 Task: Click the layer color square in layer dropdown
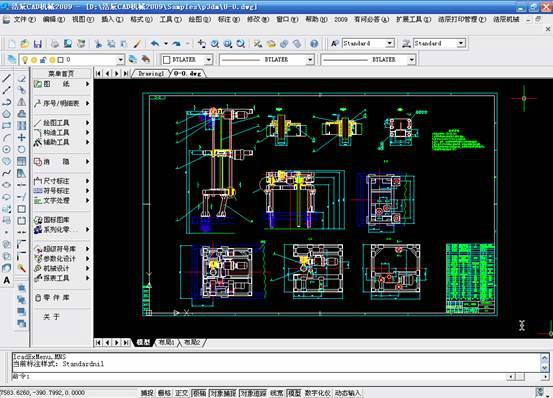(61, 60)
